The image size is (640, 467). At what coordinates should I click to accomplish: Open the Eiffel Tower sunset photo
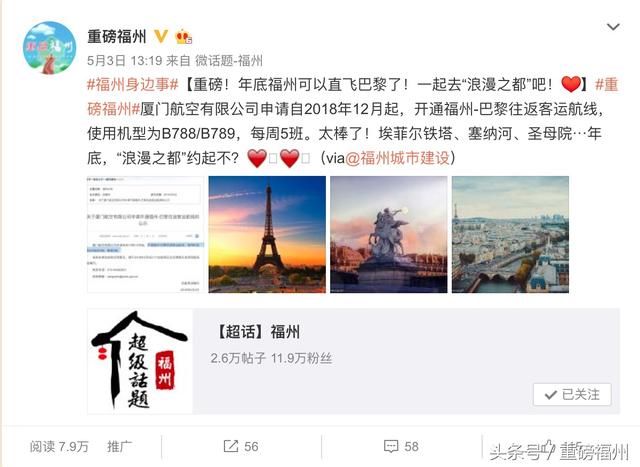click(267, 234)
